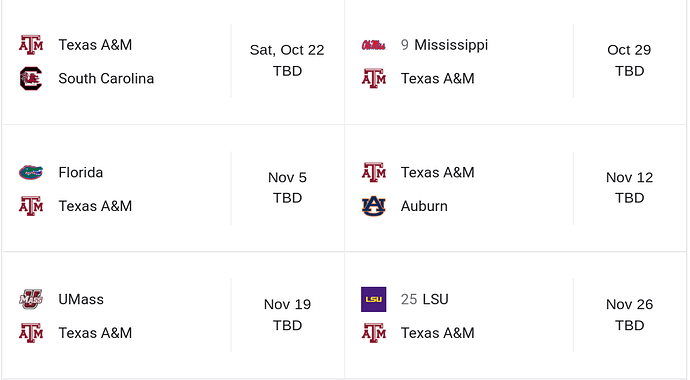
Task: Click Texas A&M logo in Oct 22 game
Action: 31,45
